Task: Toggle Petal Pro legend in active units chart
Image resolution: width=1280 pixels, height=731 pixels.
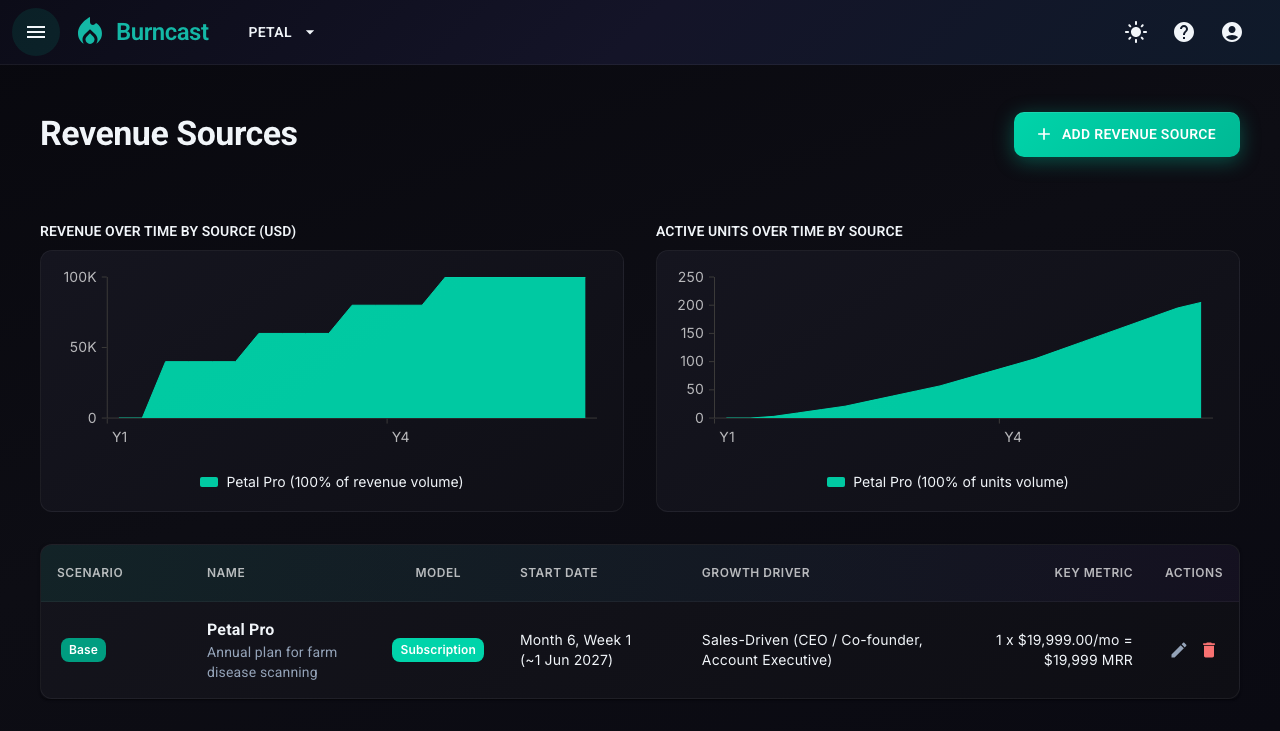Action: 948,482
